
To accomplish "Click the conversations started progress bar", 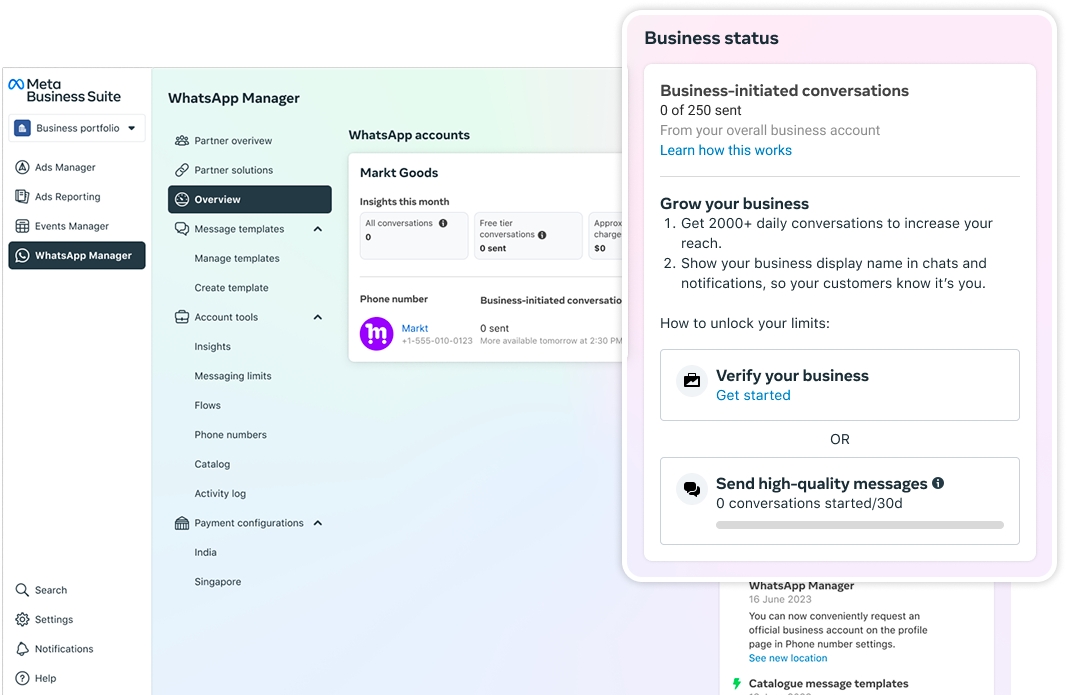I will (859, 524).
